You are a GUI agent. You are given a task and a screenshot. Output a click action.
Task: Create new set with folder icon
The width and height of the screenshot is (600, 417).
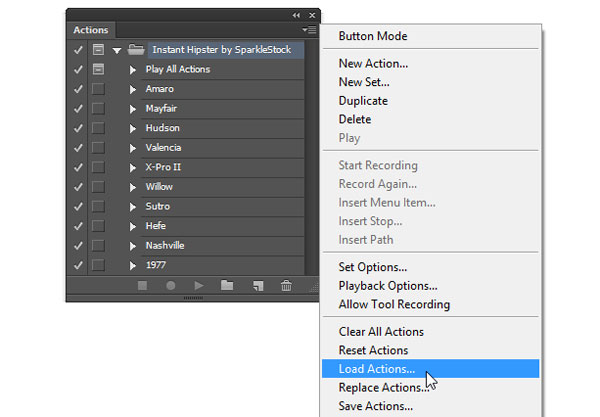(x=227, y=285)
